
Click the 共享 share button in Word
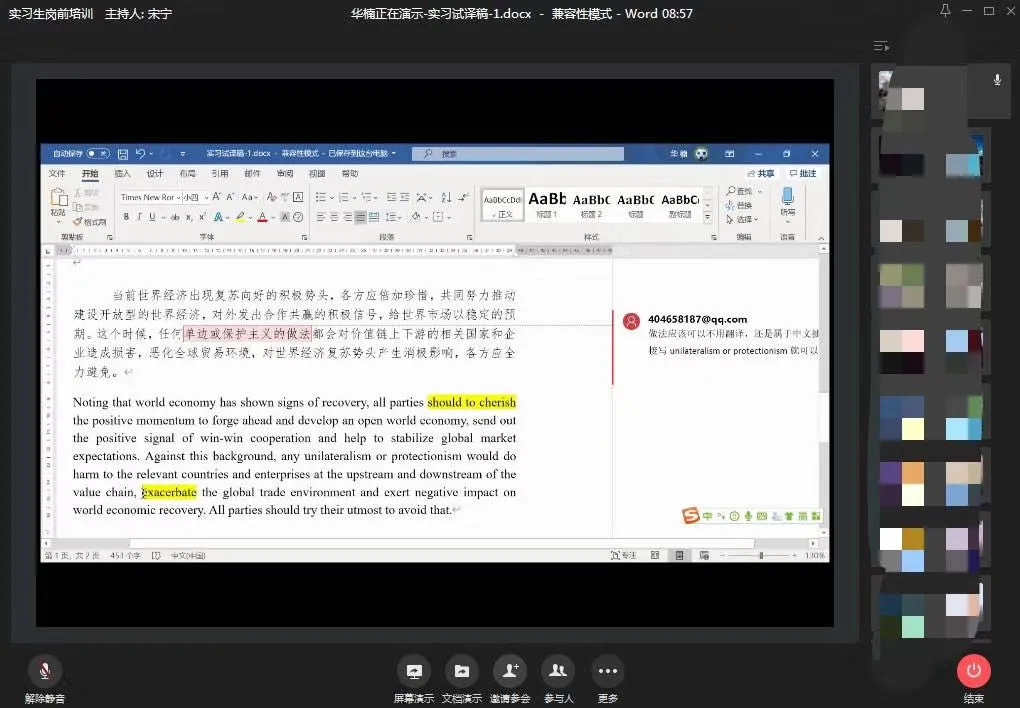tap(762, 174)
